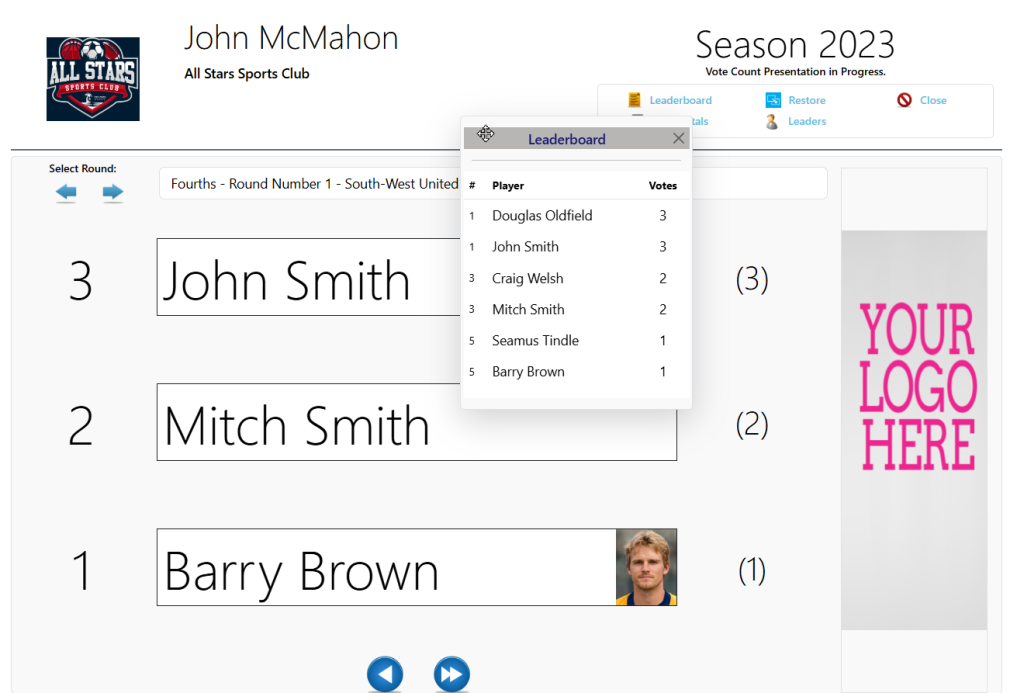Select Douglas Oldfield row in leaderboard
The image size is (1024, 693).
[x=576, y=216]
